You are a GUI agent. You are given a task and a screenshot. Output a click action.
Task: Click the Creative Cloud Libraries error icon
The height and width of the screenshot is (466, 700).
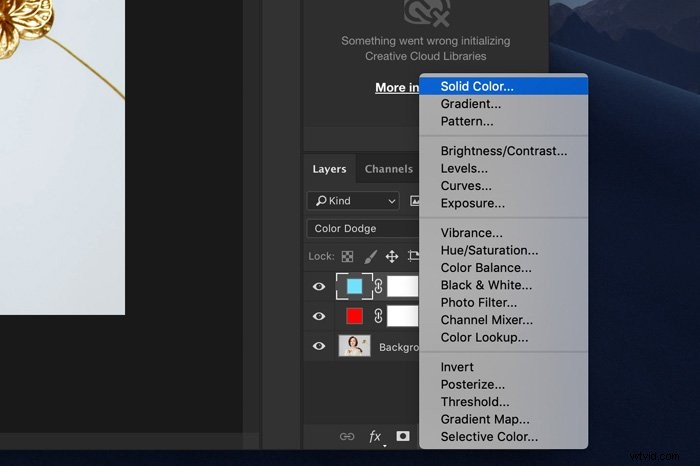click(426, 12)
